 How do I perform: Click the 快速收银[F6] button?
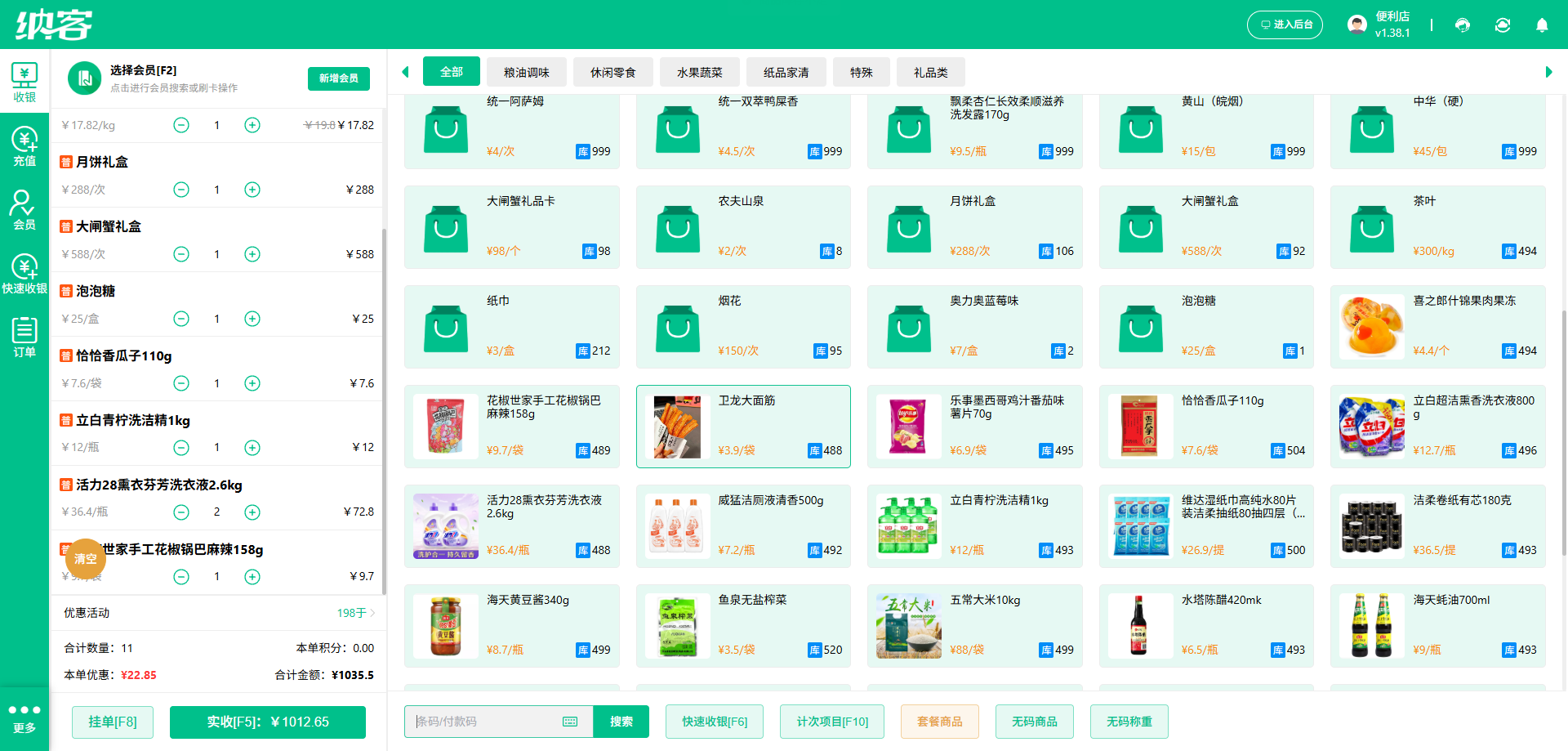(x=715, y=722)
